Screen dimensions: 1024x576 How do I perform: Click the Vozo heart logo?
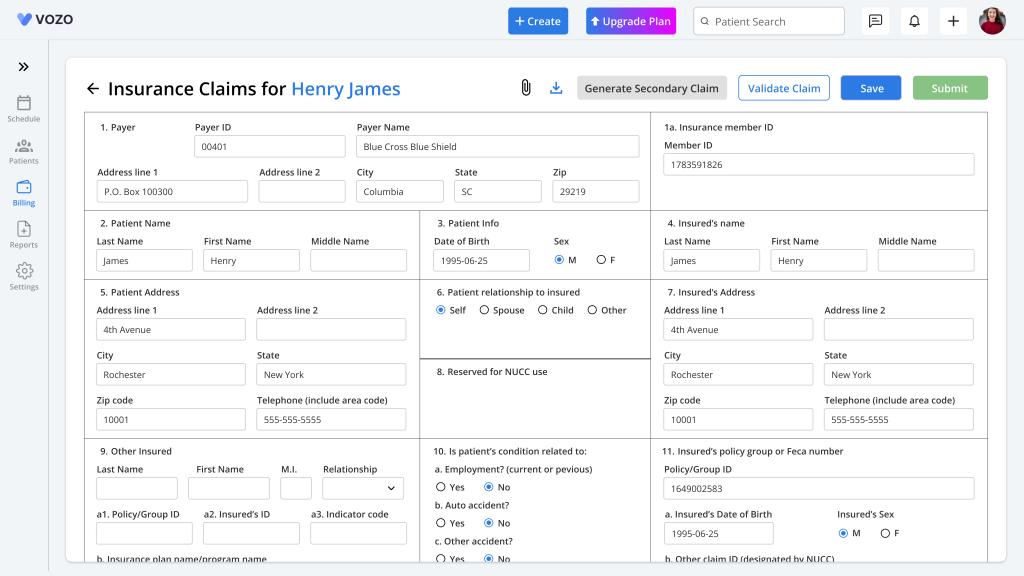(x=24, y=20)
